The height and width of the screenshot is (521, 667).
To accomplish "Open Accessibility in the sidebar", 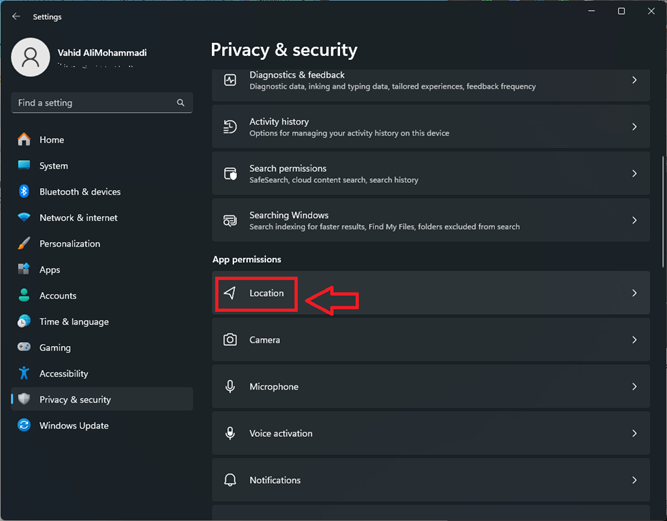I will (102, 373).
